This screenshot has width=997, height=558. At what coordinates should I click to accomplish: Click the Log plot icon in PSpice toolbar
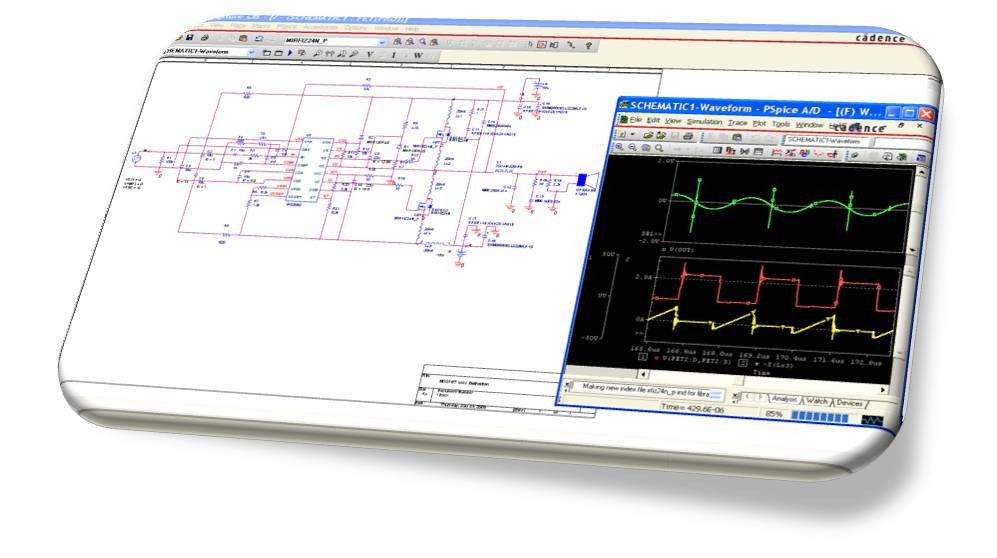coord(717,150)
